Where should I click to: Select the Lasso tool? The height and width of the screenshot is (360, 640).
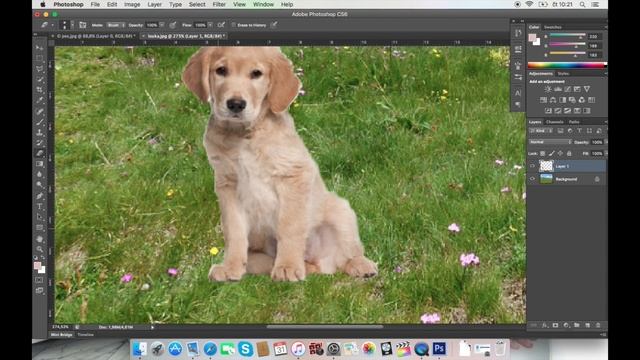(x=40, y=69)
